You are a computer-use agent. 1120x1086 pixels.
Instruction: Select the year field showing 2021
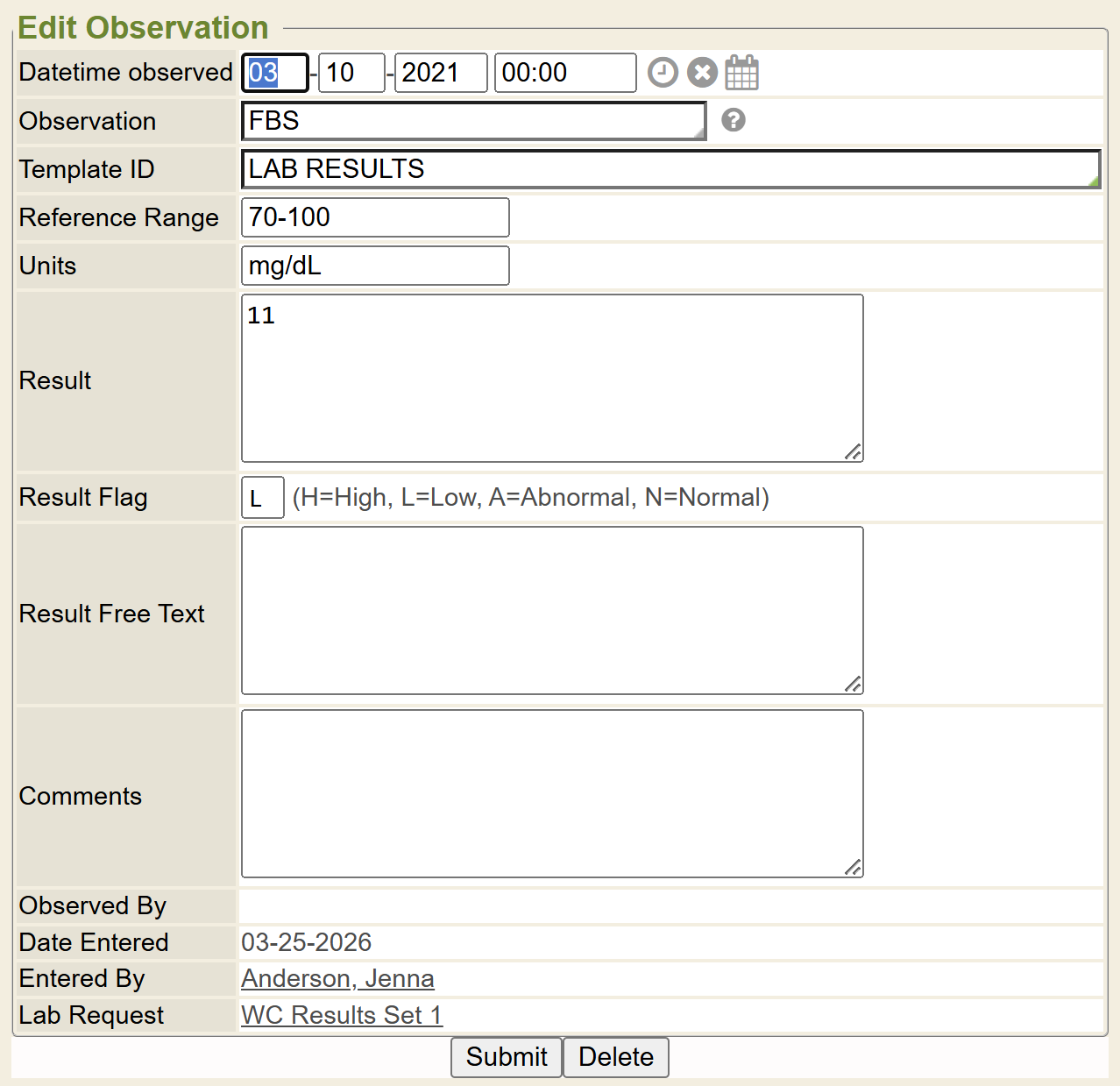click(441, 73)
